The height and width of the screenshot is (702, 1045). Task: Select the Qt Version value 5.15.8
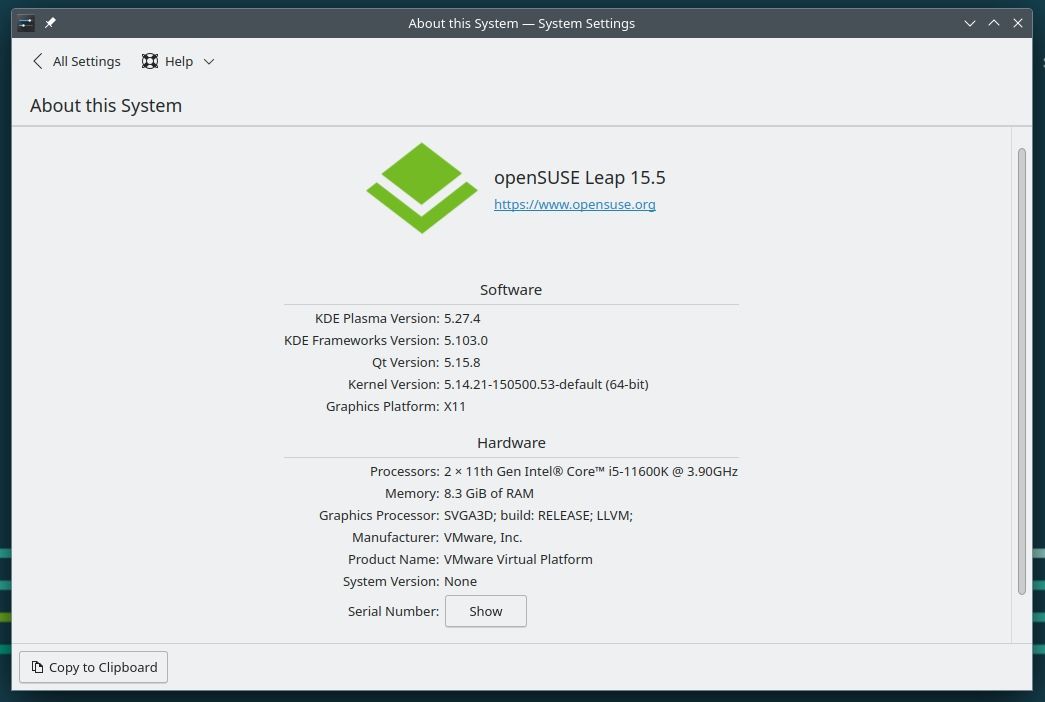pyautogui.click(x=462, y=363)
